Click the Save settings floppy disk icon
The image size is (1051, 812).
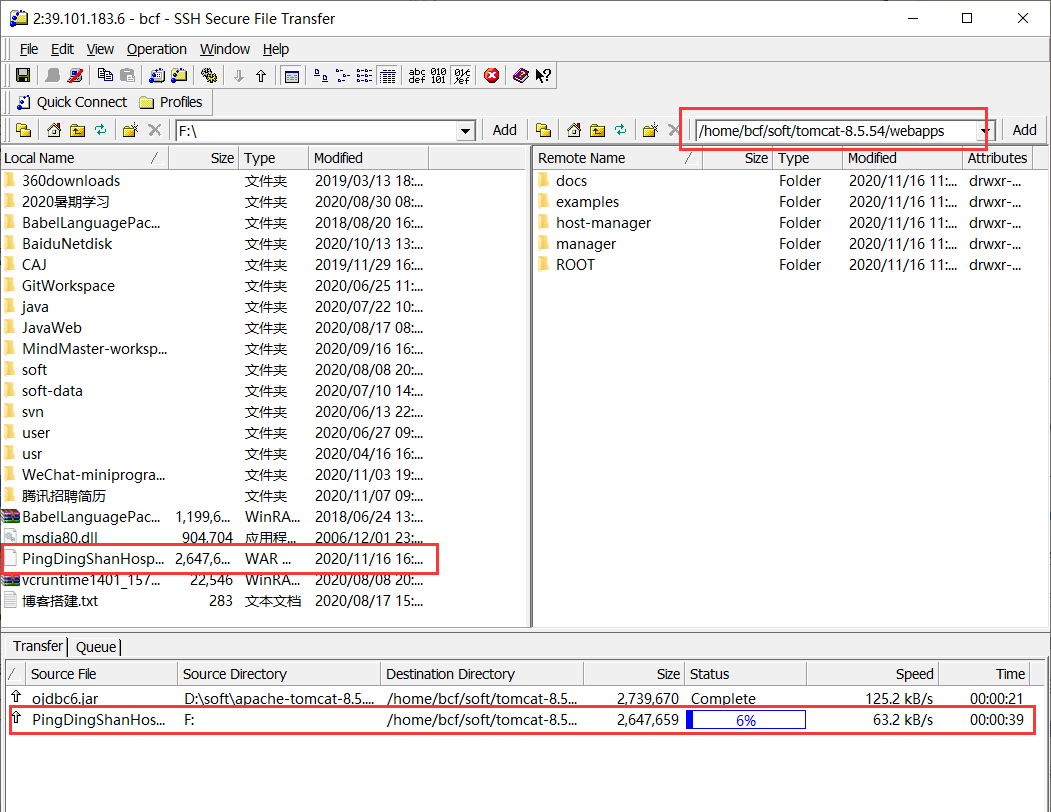pyautogui.click(x=23, y=75)
